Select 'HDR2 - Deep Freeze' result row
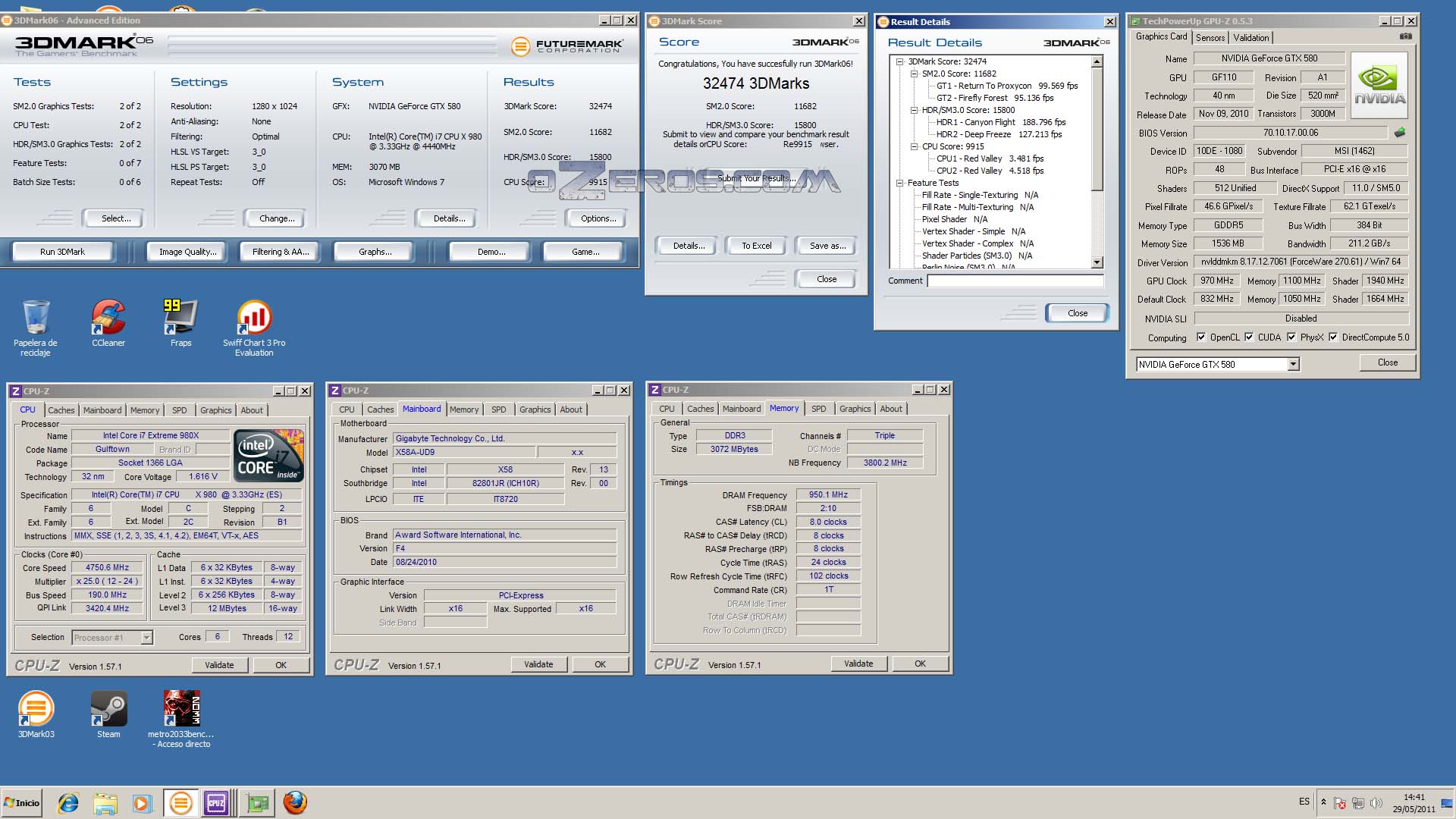 (999, 134)
